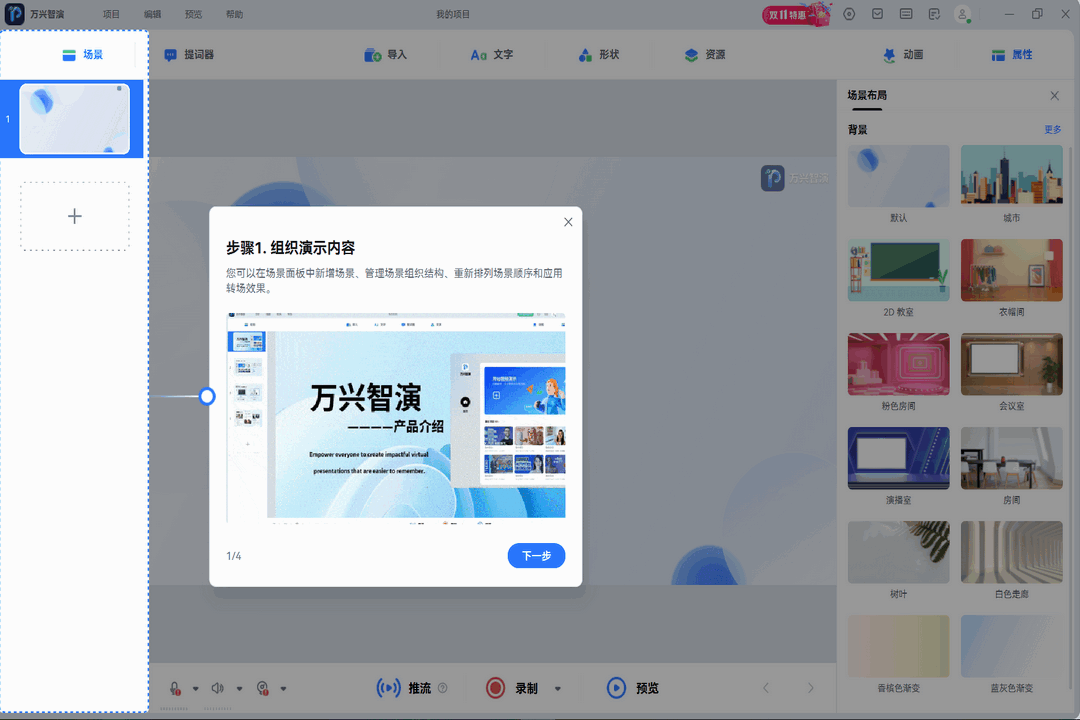Add a new scene with the plus box
Viewport: 1080px width, 720px height.
pyautogui.click(x=74, y=216)
